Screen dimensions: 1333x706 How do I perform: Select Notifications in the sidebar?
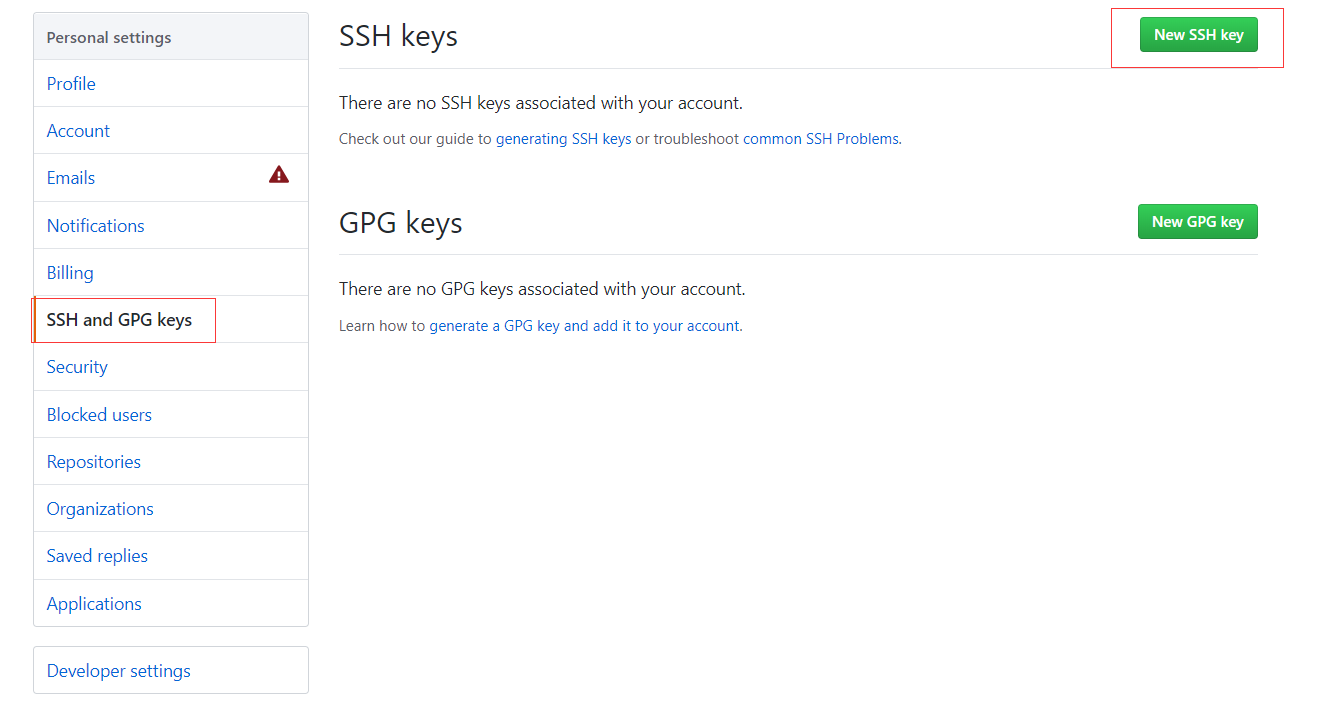[95, 226]
